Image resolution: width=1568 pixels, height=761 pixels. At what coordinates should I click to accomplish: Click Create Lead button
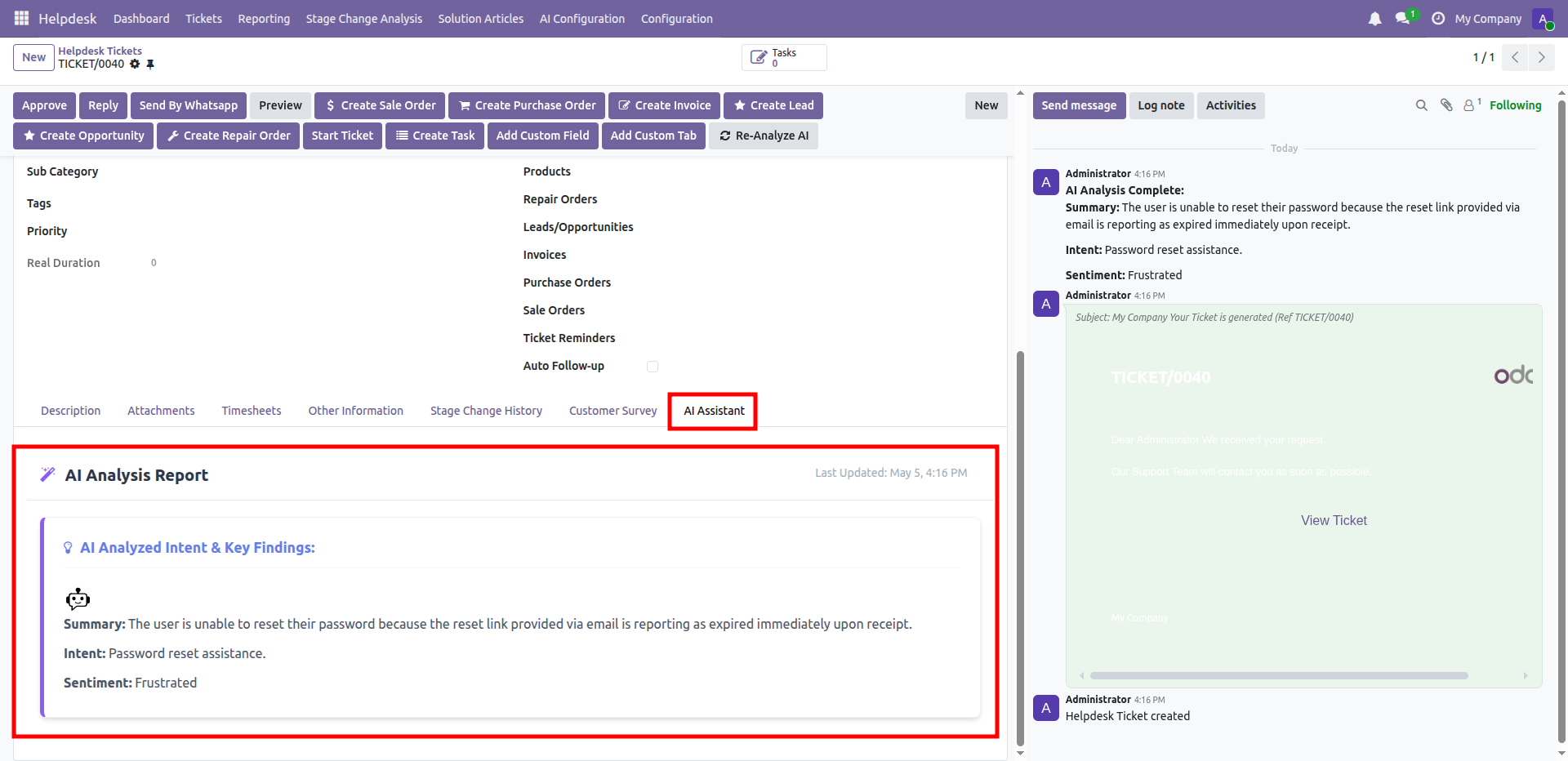click(773, 105)
